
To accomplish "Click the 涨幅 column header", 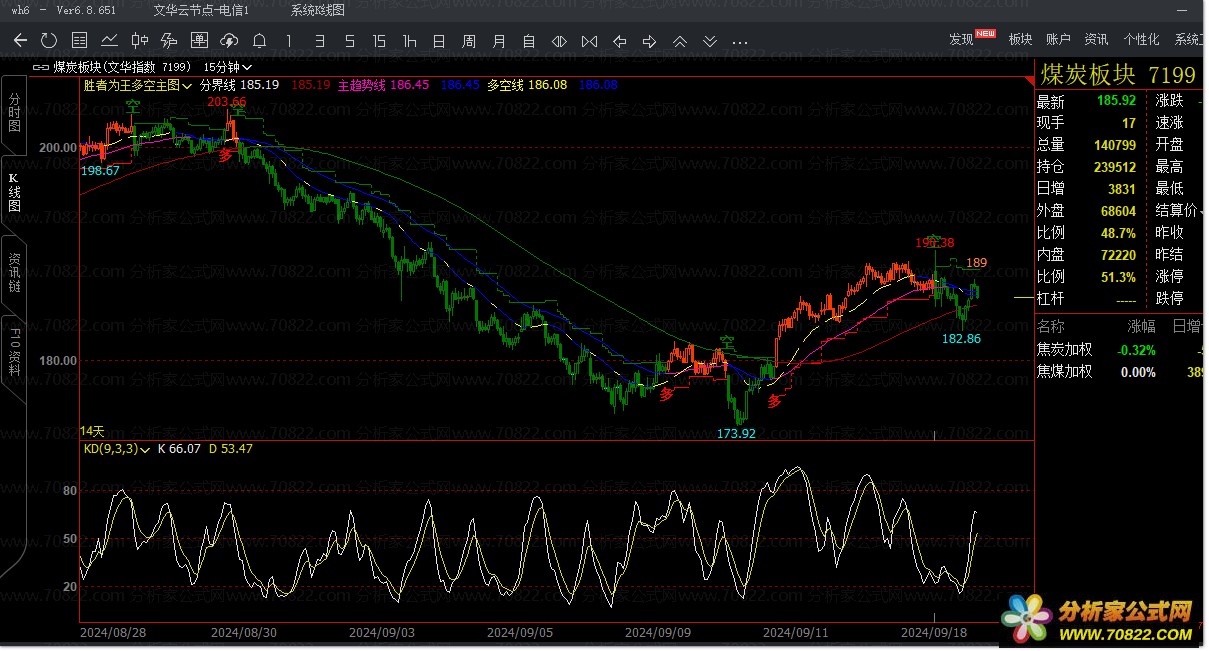I will coord(1142,327).
